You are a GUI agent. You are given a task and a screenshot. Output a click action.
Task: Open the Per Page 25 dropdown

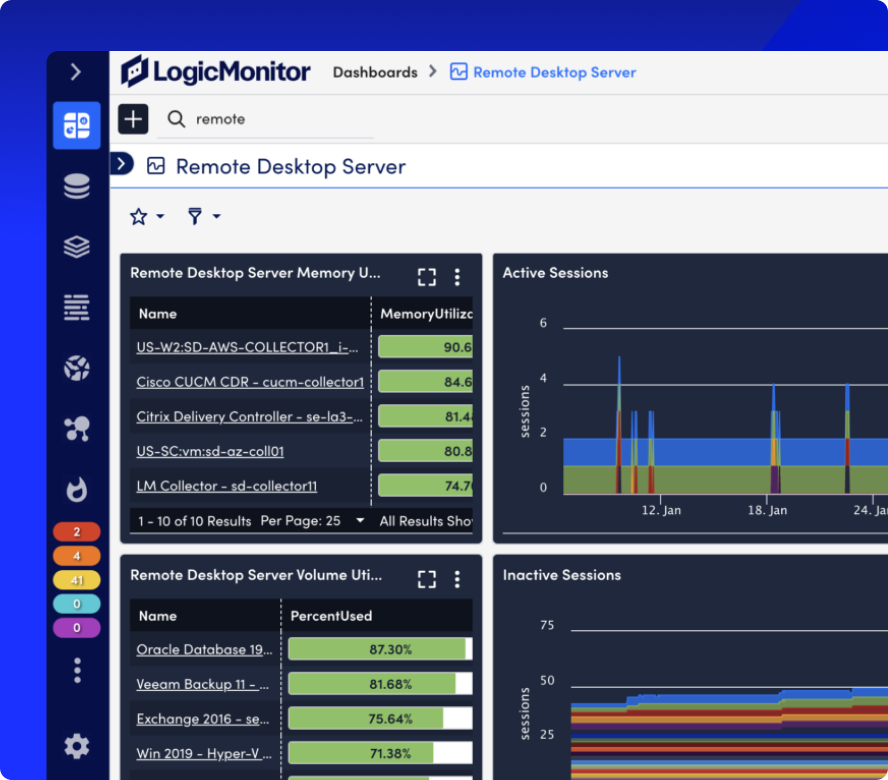click(x=312, y=521)
